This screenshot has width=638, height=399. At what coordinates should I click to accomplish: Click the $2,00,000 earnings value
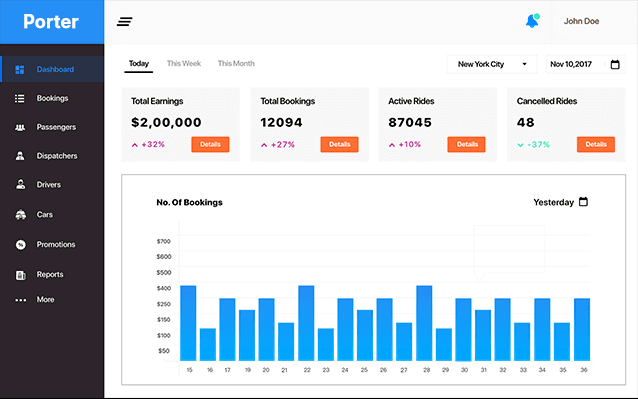[166, 122]
